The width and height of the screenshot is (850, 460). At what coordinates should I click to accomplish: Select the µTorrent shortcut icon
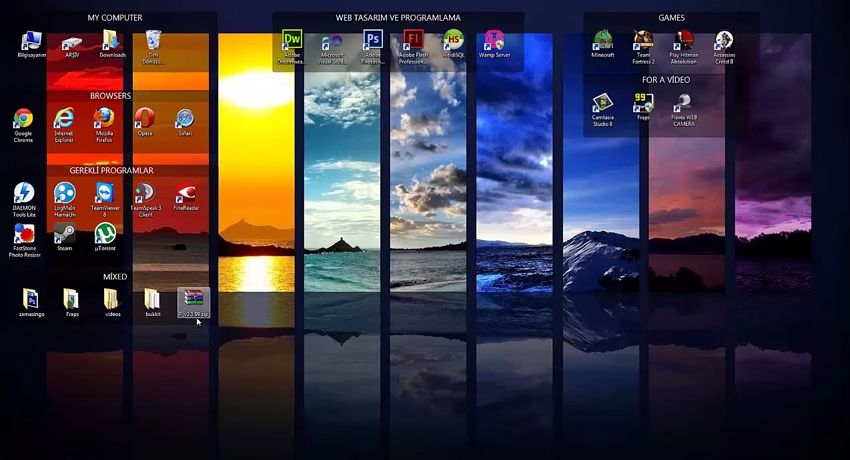point(104,234)
